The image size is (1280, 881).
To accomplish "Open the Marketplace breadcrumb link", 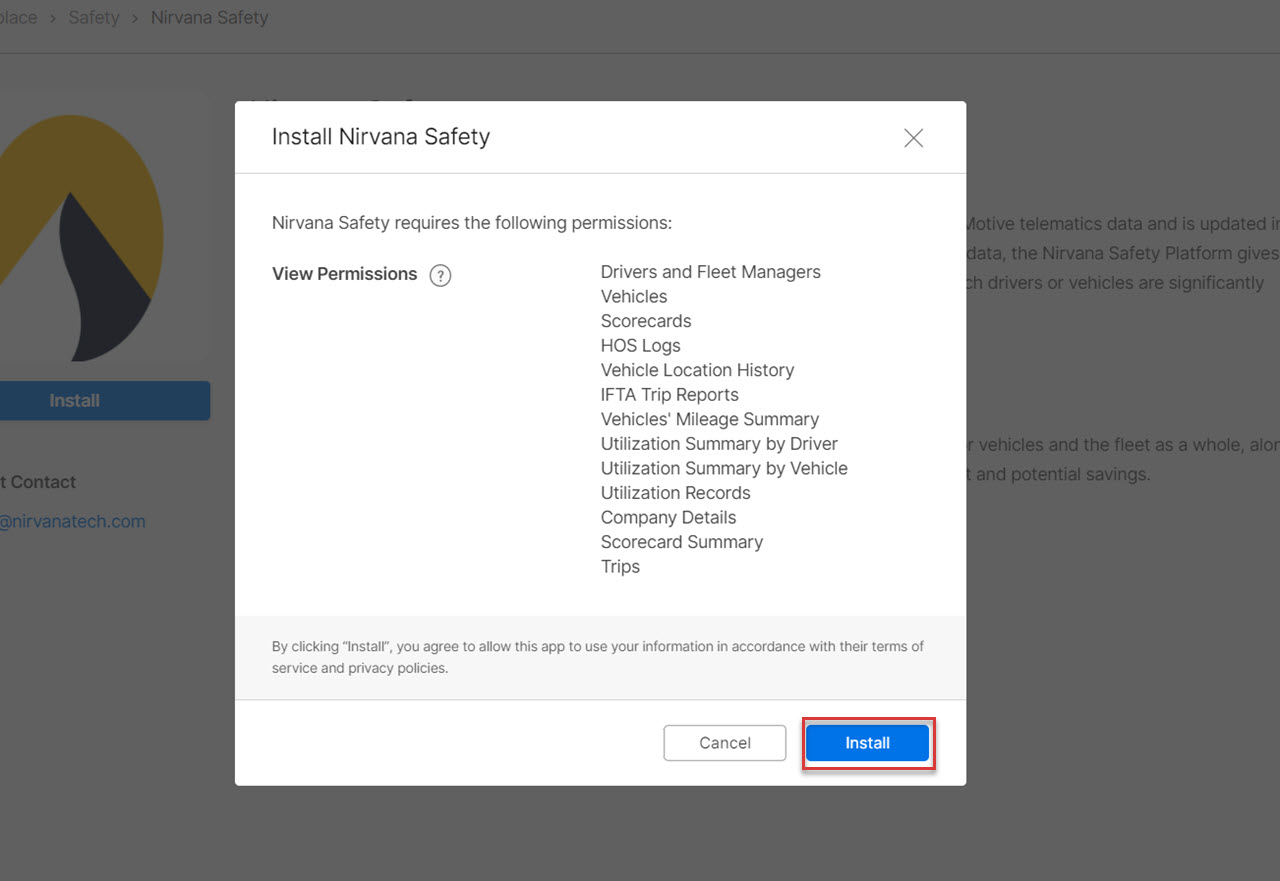I will pyautogui.click(x=18, y=18).
